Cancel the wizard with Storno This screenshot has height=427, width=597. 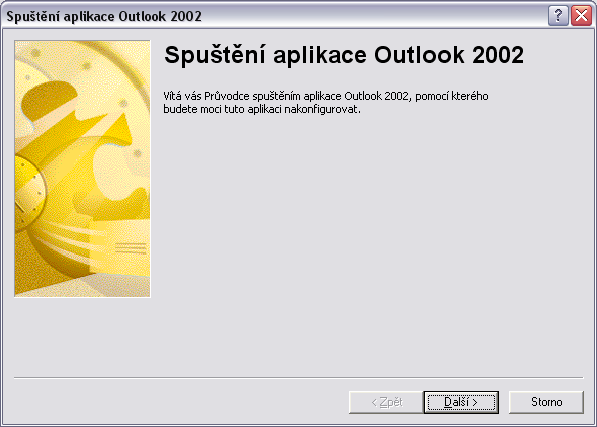click(x=546, y=402)
